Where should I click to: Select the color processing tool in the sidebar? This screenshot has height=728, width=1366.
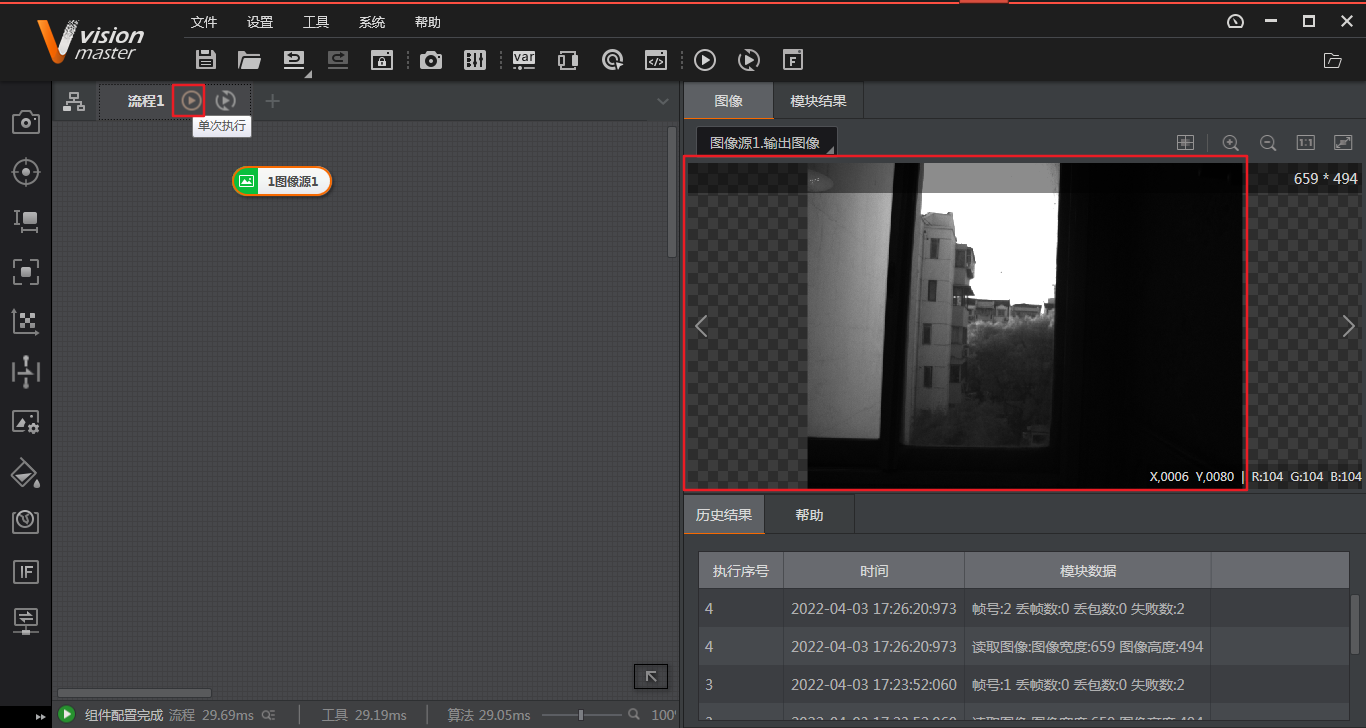pos(26,472)
